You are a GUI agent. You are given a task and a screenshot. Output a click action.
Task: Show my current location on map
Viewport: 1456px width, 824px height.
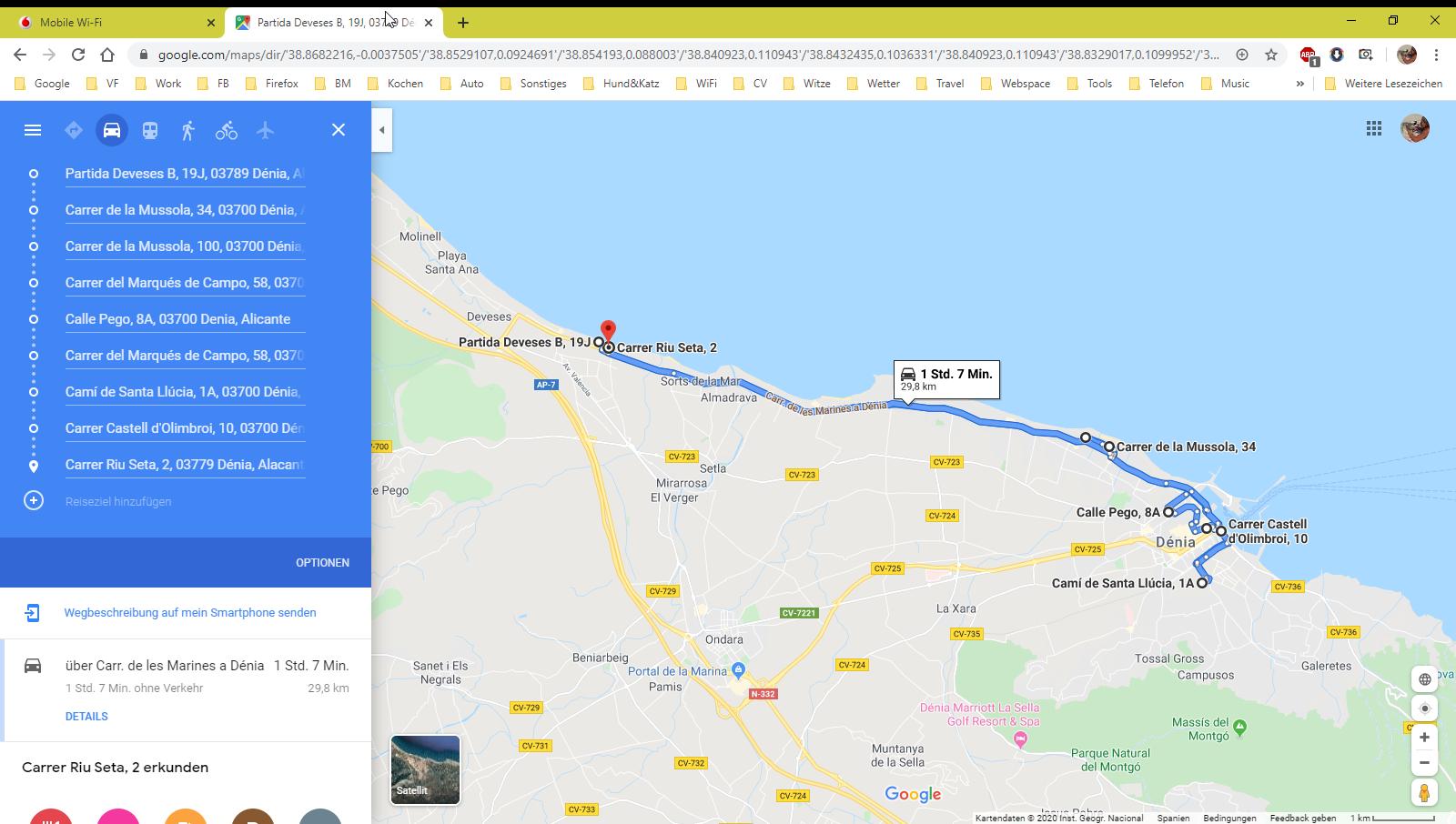click(1424, 708)
